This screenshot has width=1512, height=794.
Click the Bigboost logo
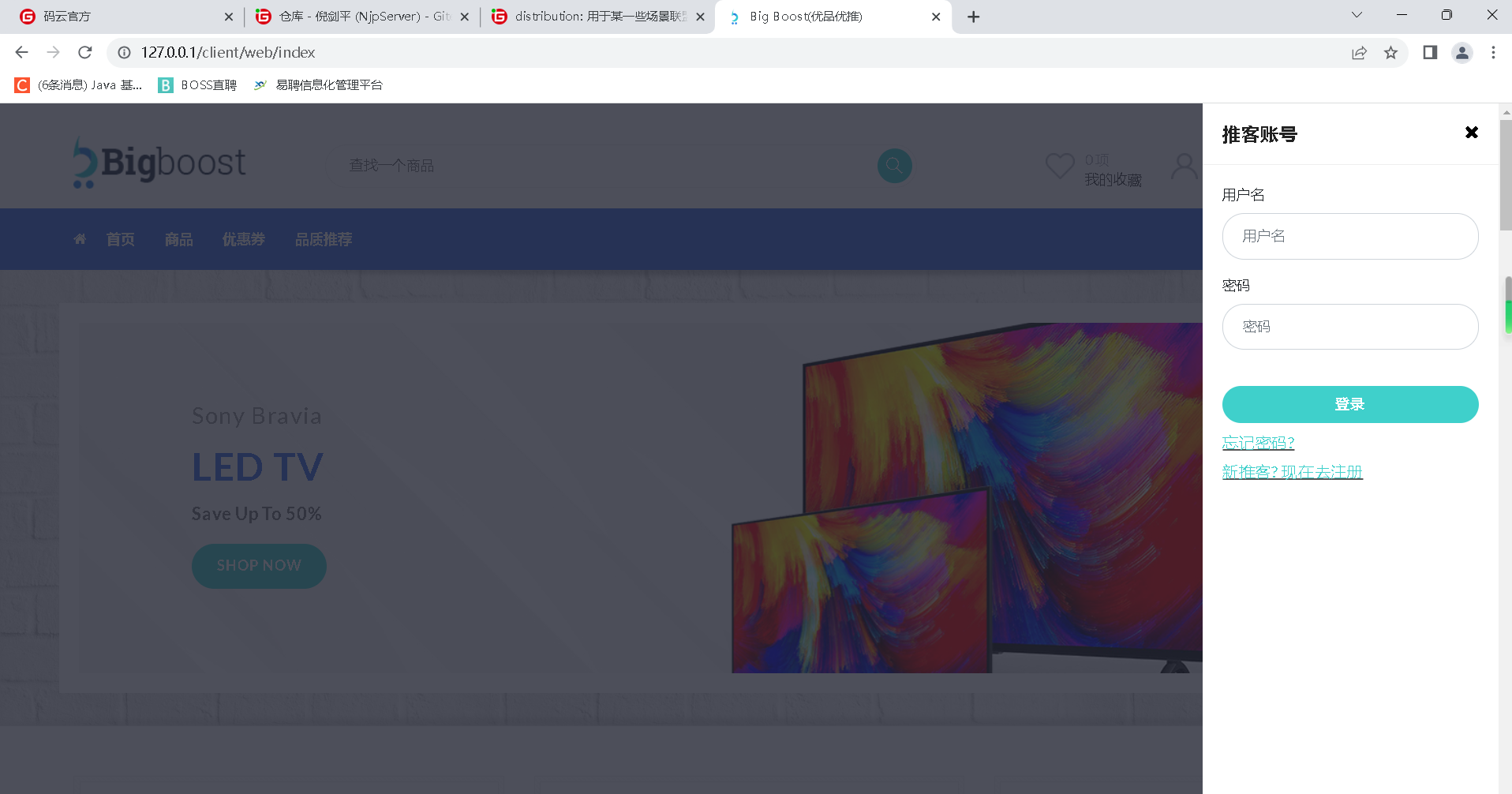(159, 163)
